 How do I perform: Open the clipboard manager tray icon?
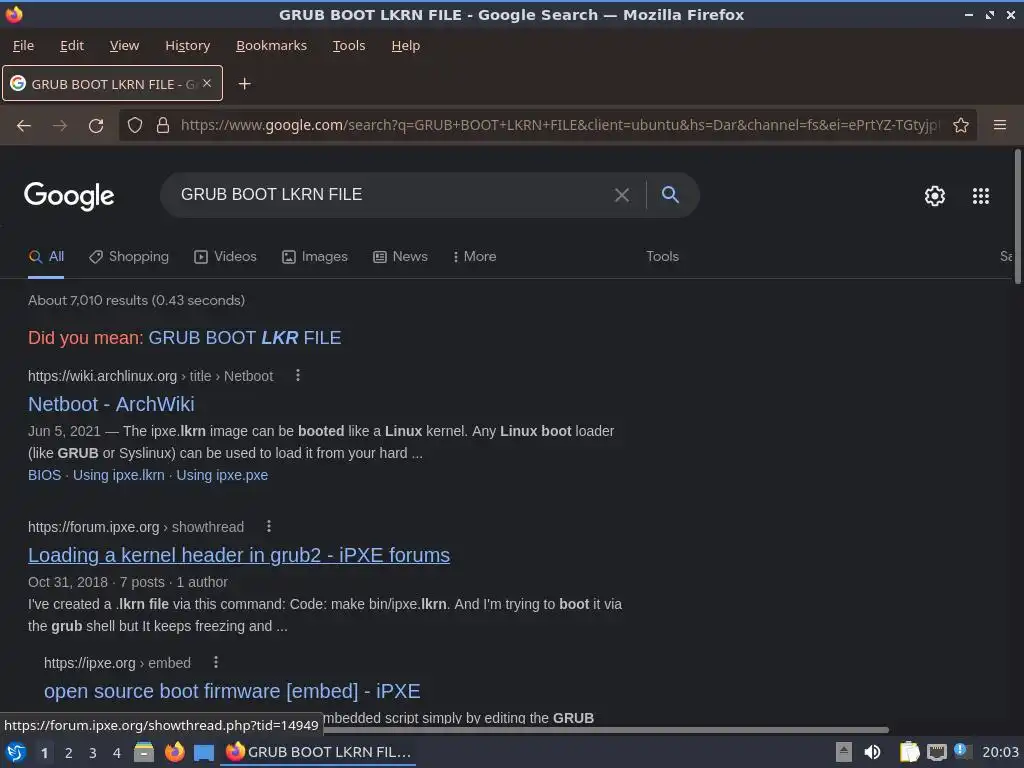point(909,752)
